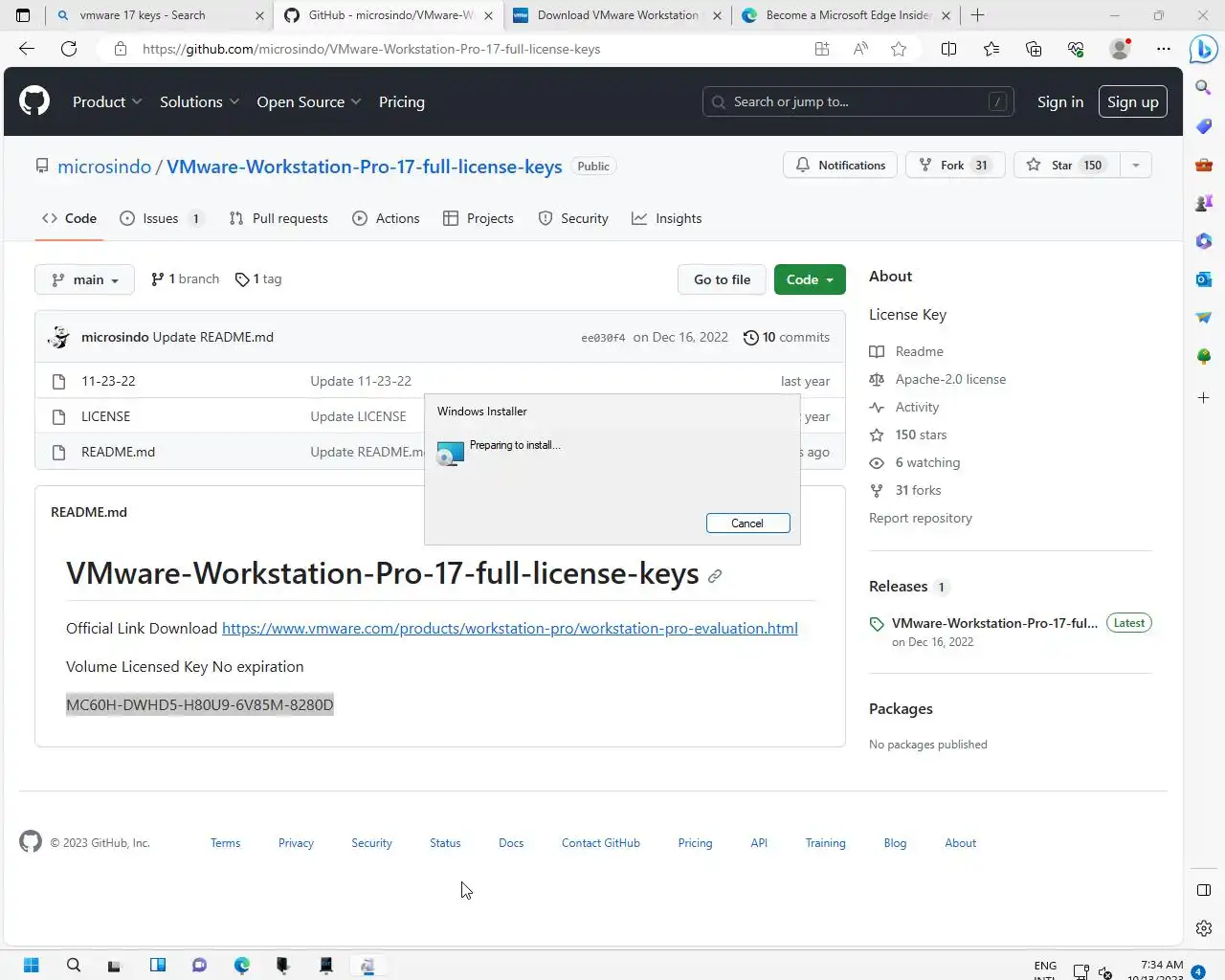Click Cancel in Windows Installer dialog

point(747,523)
